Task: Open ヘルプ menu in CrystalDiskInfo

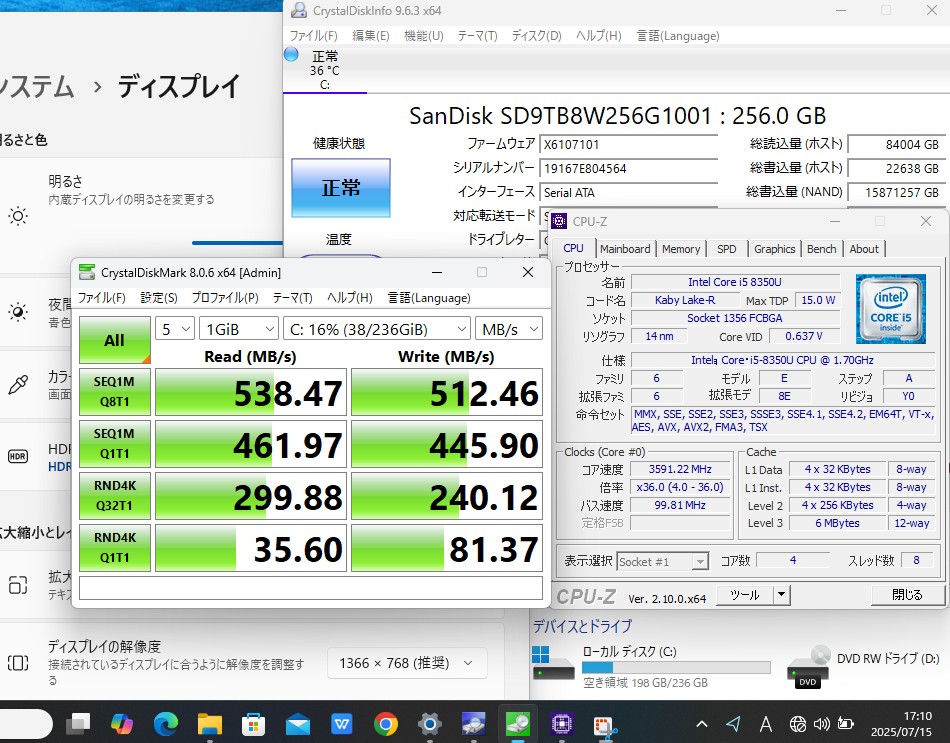Action: [599, 36]
